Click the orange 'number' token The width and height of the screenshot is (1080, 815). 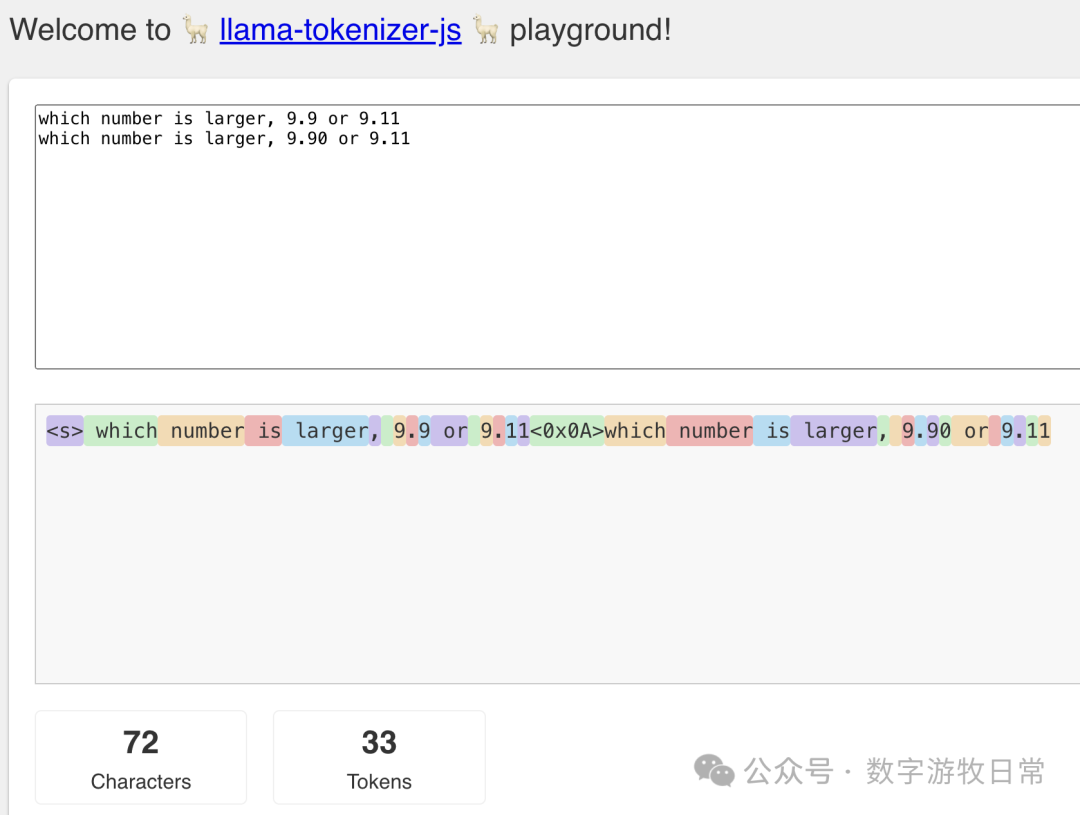point(202,431)
